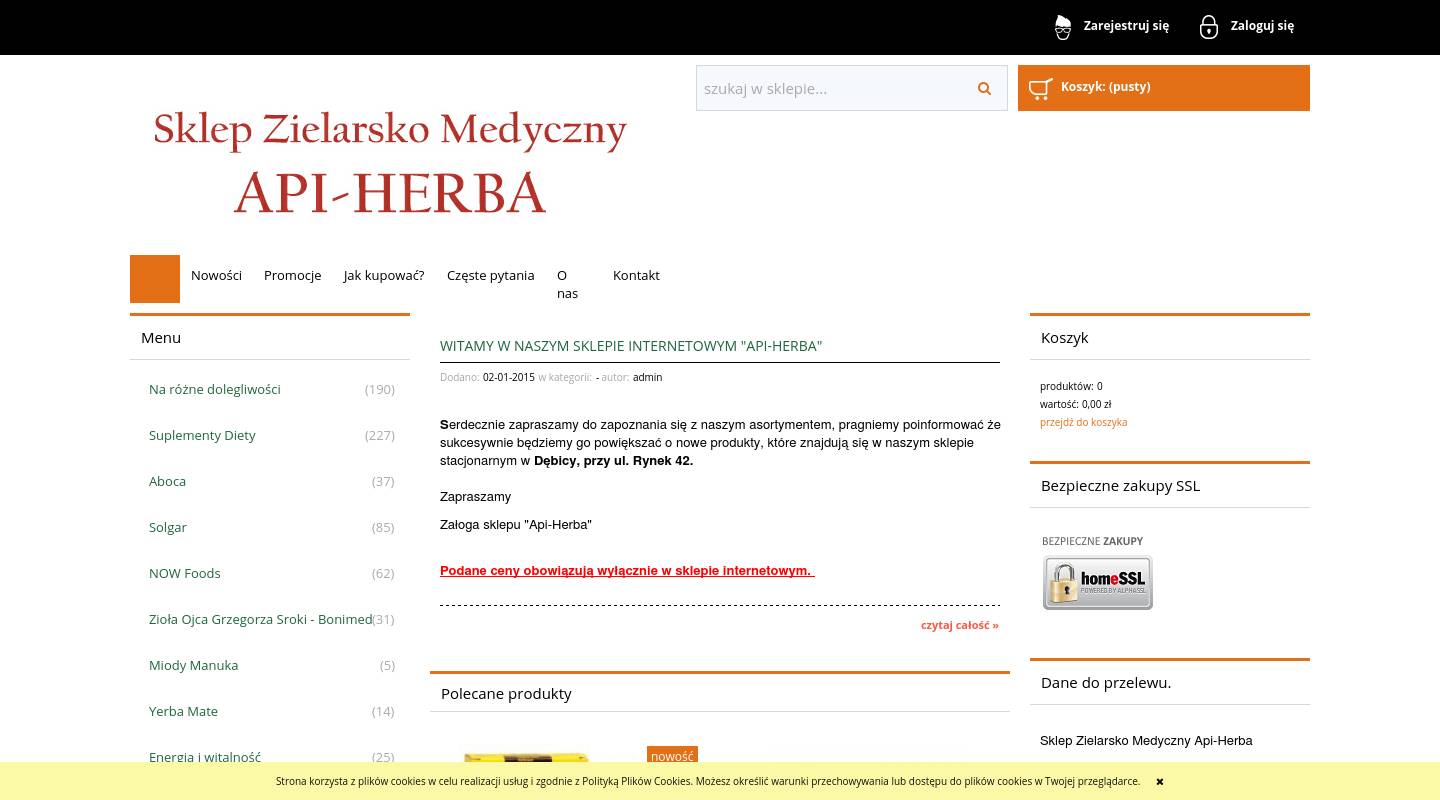Click the Bezpieczne zakupy SSL heading
This screenshot has width=1440, height=800.
[1120, 485]
